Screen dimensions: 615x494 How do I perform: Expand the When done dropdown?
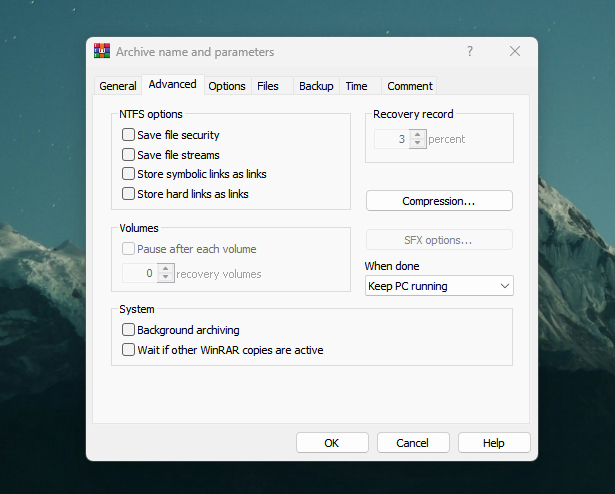click(x=439, y=286)
